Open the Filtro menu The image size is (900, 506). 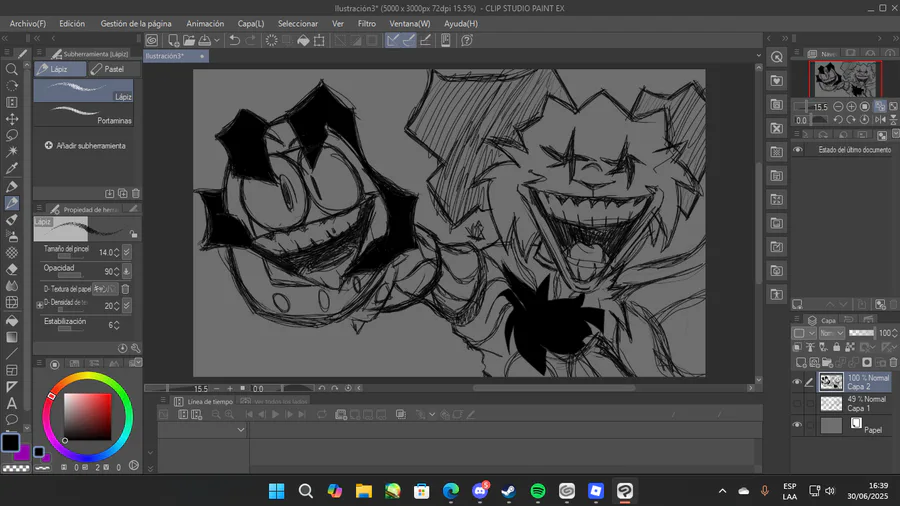(367, 24)
